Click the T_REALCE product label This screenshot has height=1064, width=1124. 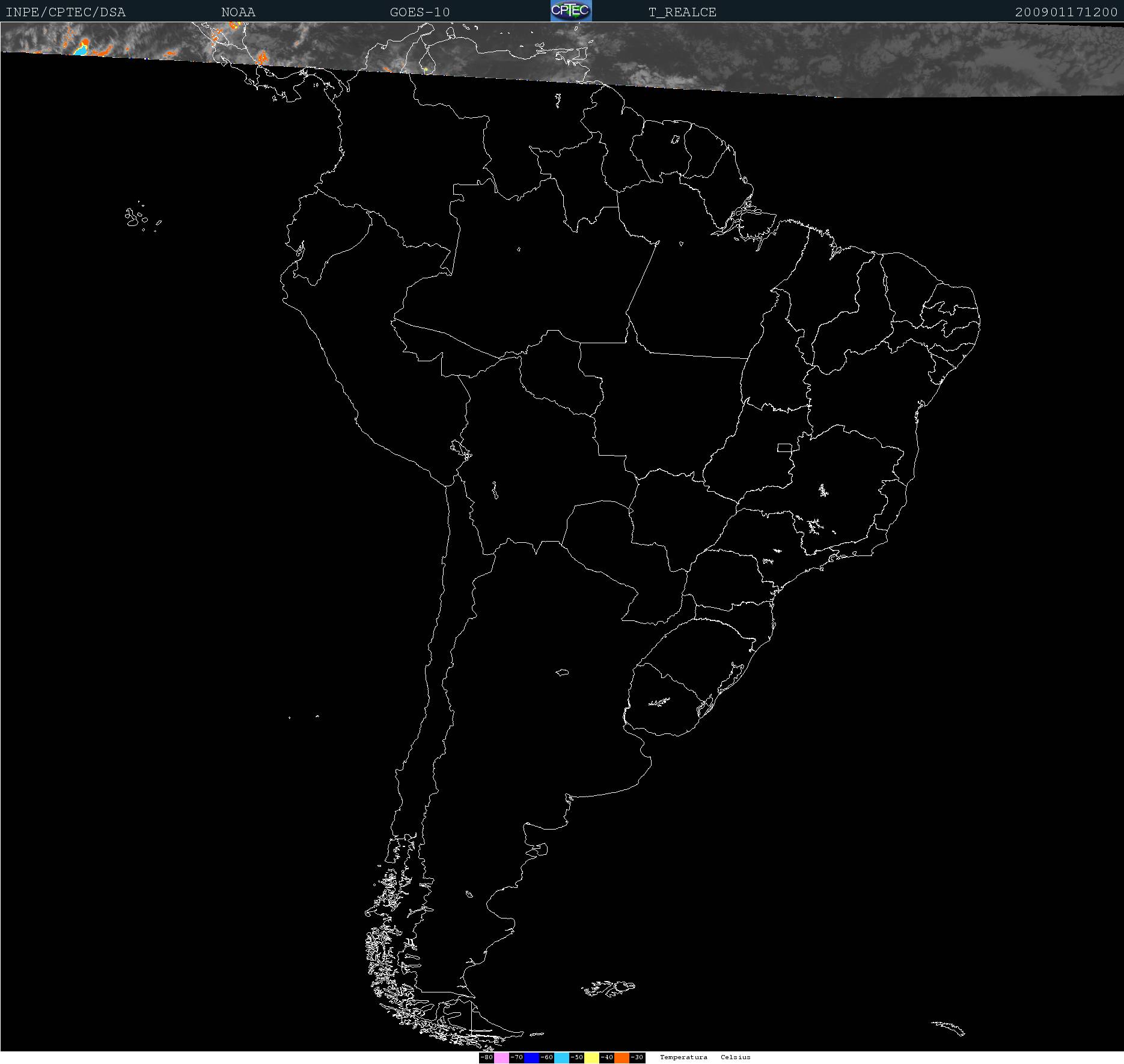(x=682, y=12)
